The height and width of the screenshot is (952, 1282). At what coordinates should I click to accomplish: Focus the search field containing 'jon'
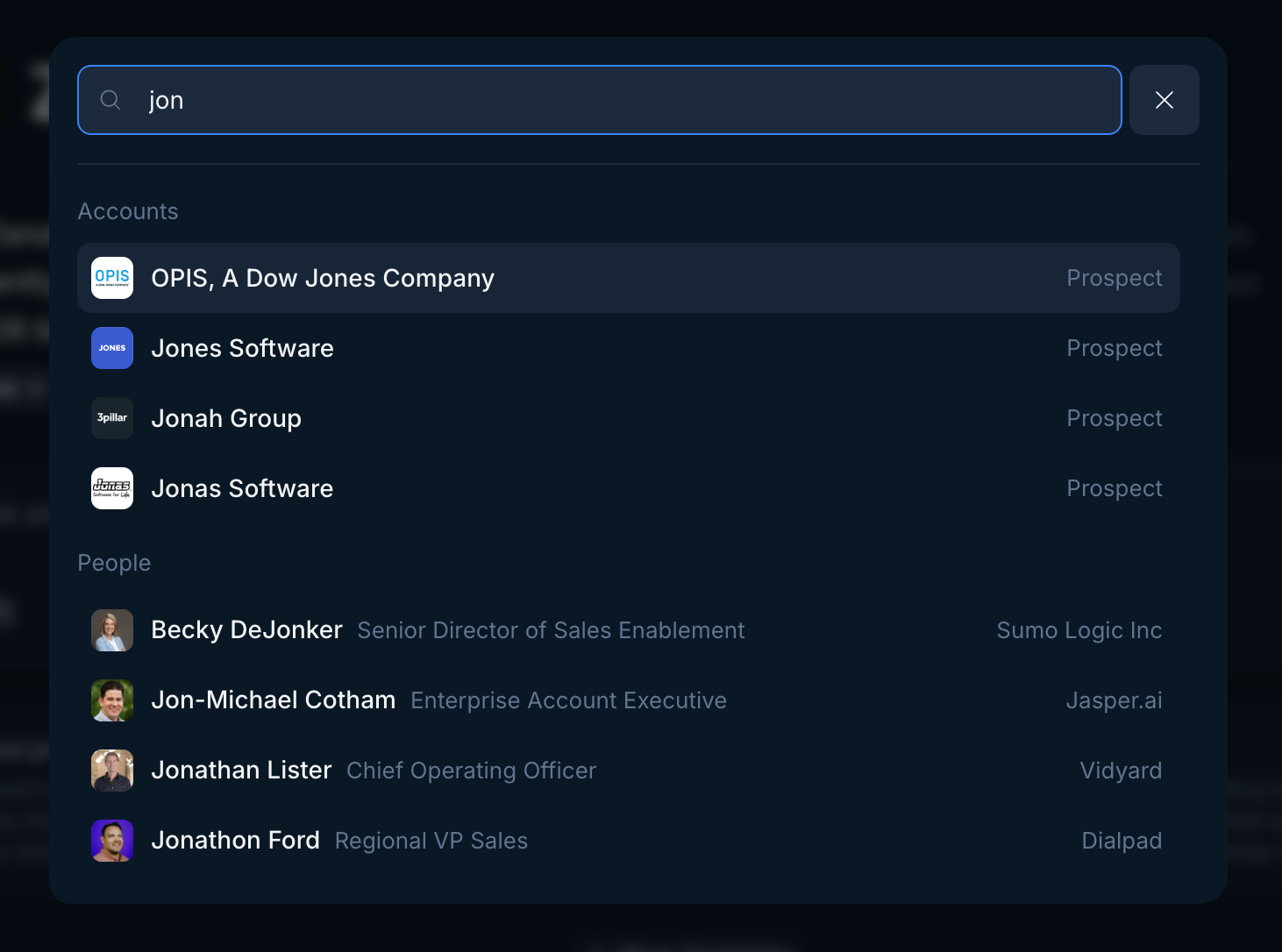pyautogui.click(x=600, y=100)
